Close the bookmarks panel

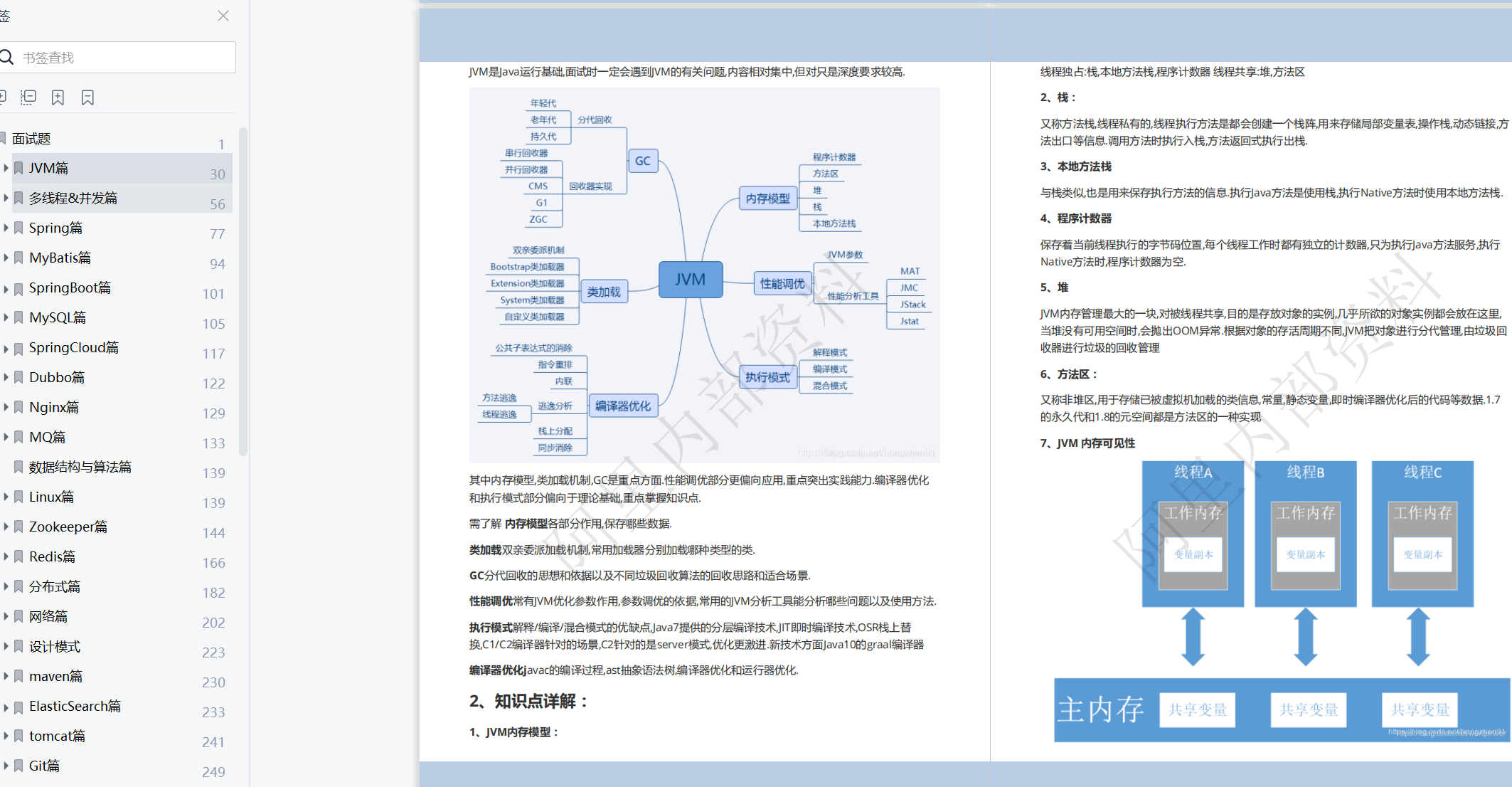pyautogui.click(x=223, y=16)
